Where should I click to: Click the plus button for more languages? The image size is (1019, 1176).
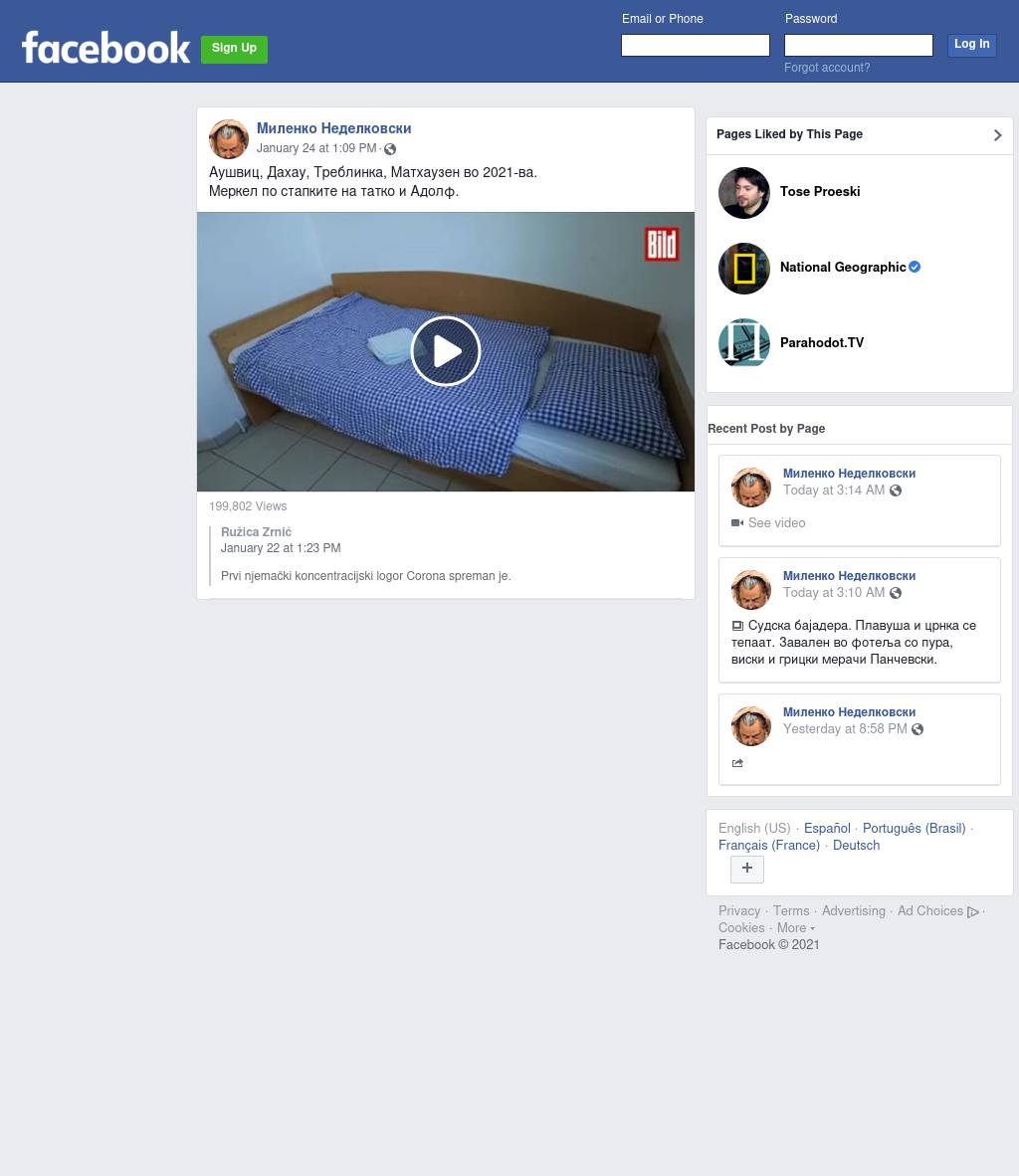tap(747, 869)
